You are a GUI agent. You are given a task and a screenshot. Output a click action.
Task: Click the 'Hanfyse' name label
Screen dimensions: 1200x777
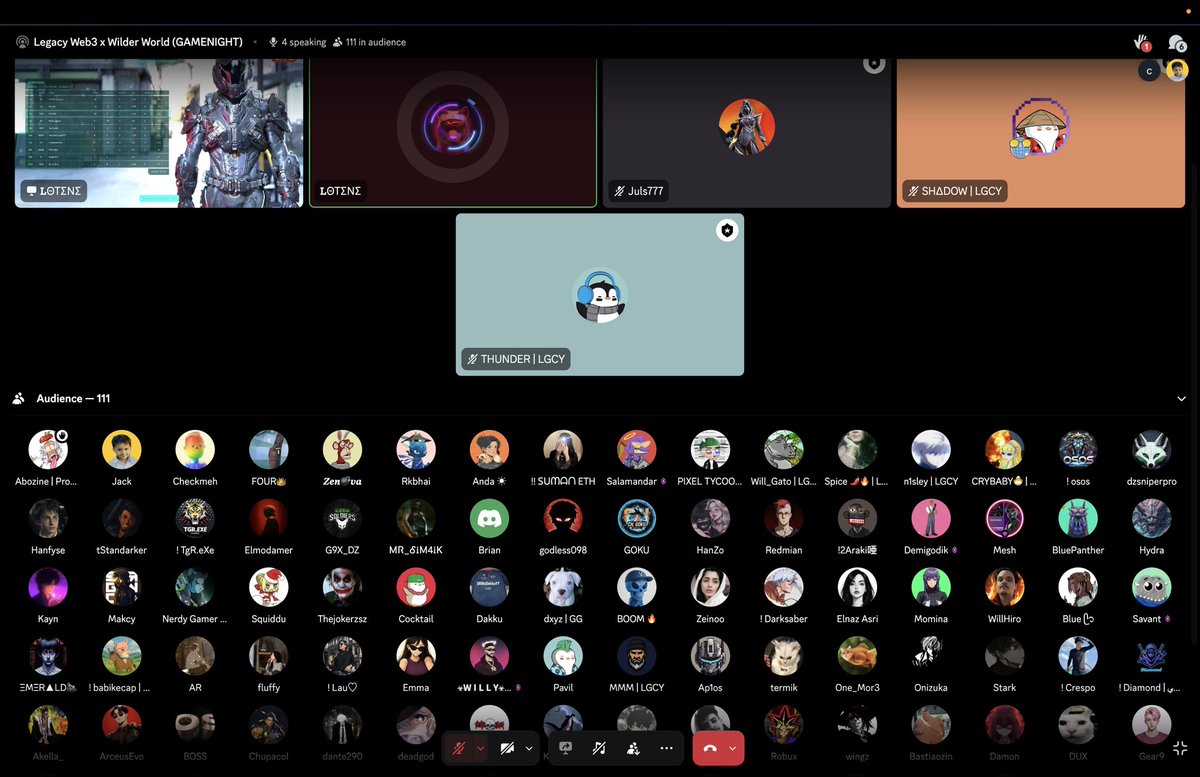point(48,550)
